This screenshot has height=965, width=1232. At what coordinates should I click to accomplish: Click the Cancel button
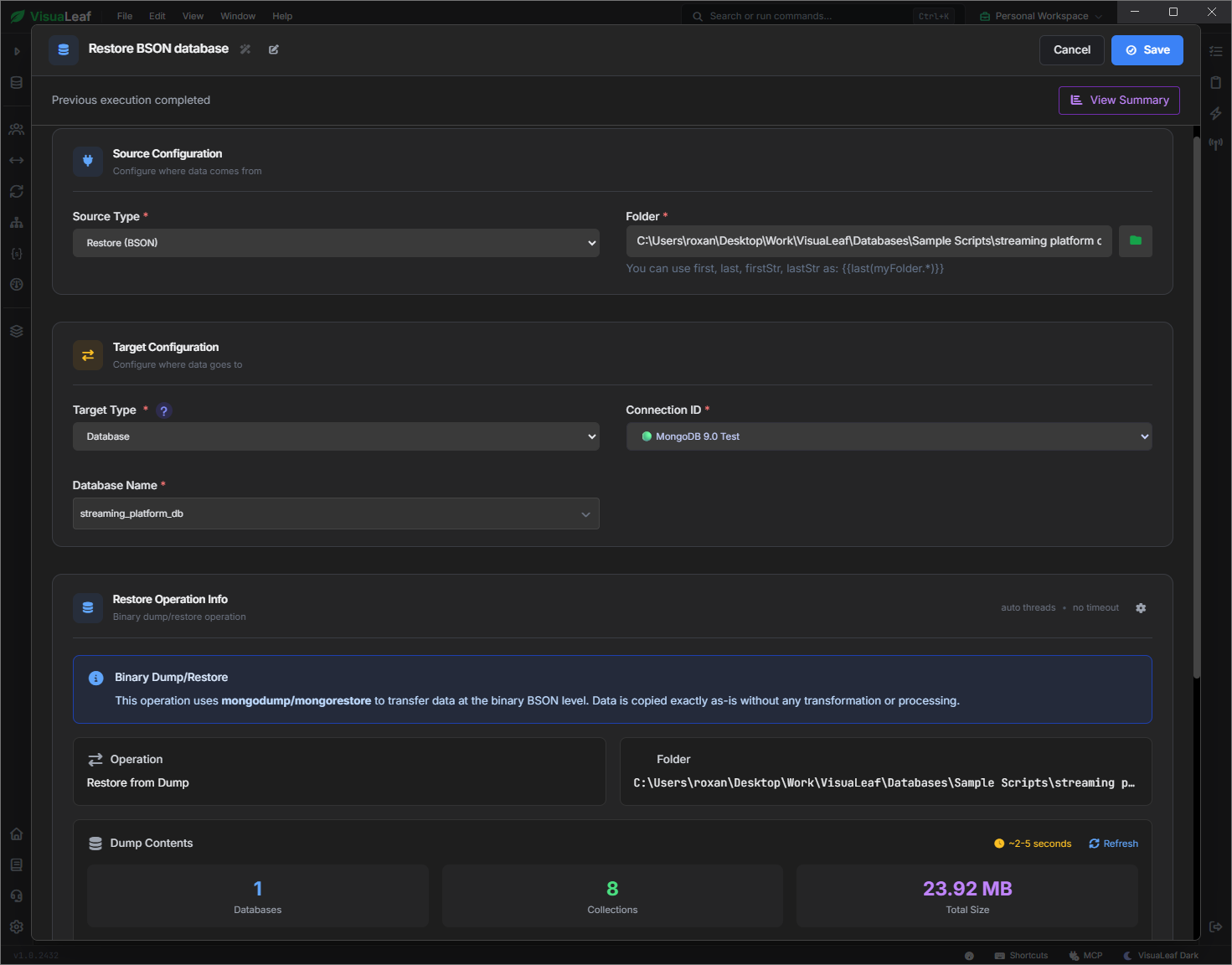[x=1072, y=50]
